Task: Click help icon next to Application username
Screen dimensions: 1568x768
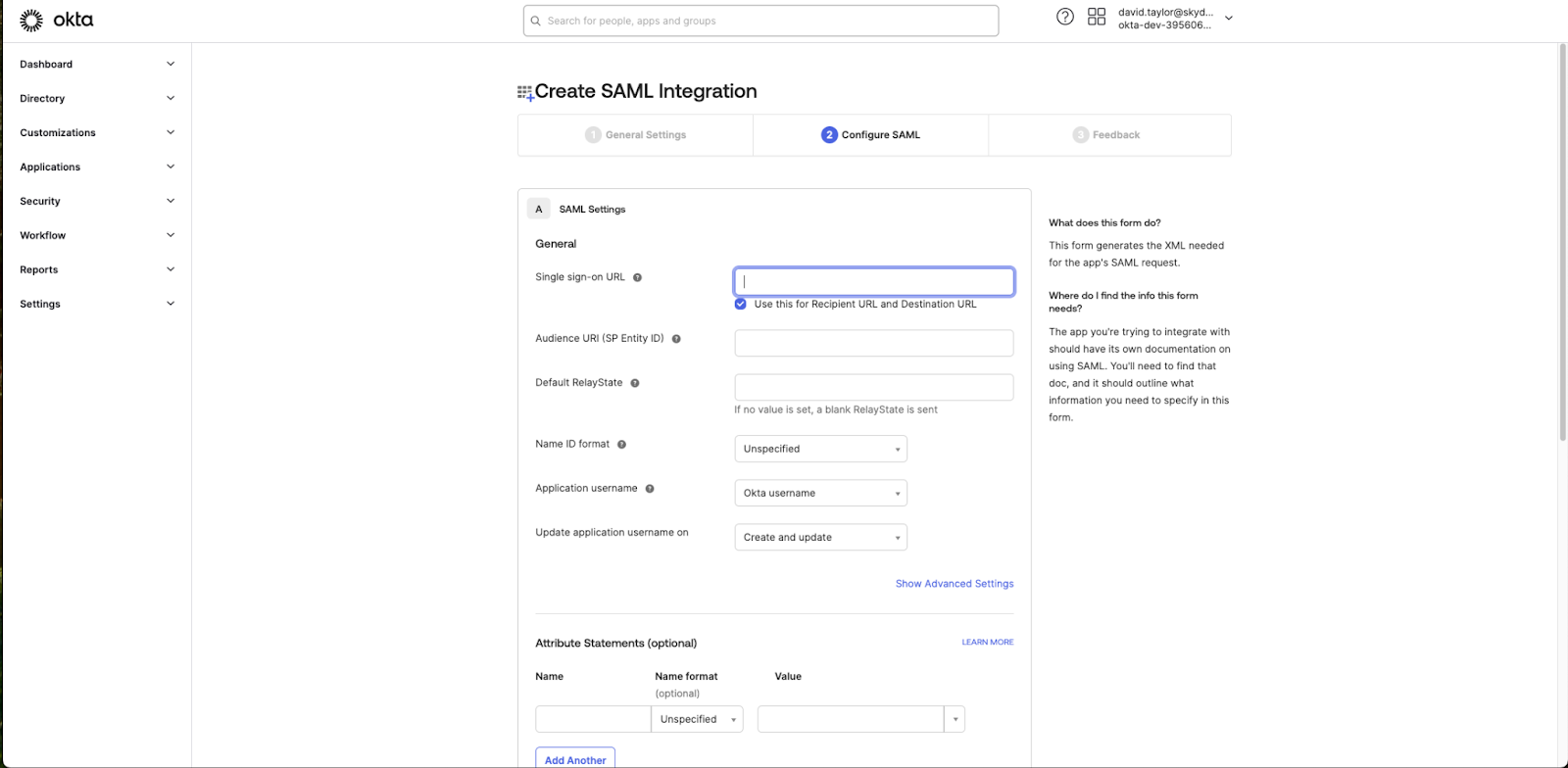Action: click(x=650, y=489)
